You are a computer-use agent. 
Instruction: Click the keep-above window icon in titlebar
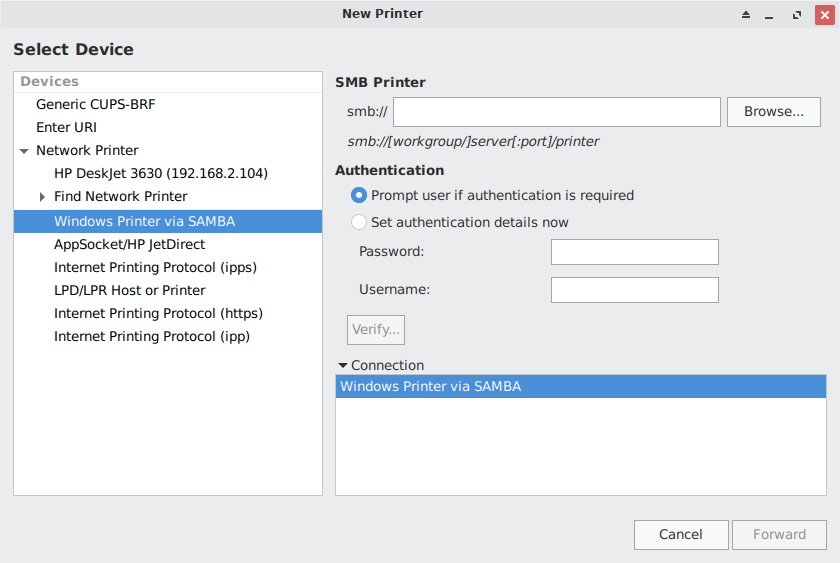point(745,15)
